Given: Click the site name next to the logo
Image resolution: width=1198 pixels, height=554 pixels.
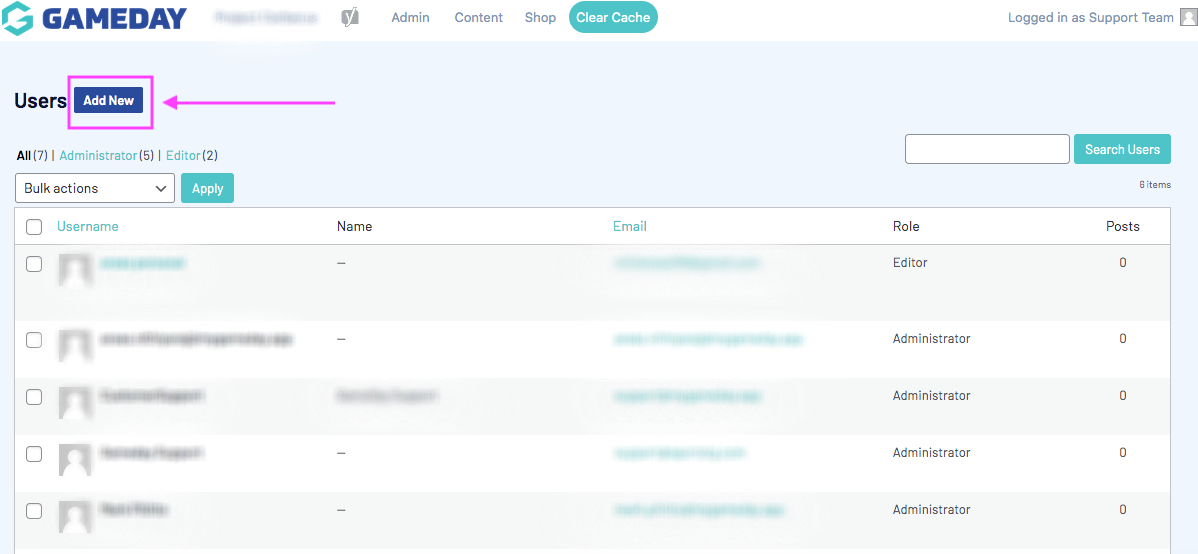Looking at the screenshot, I should tap(266, 18).
